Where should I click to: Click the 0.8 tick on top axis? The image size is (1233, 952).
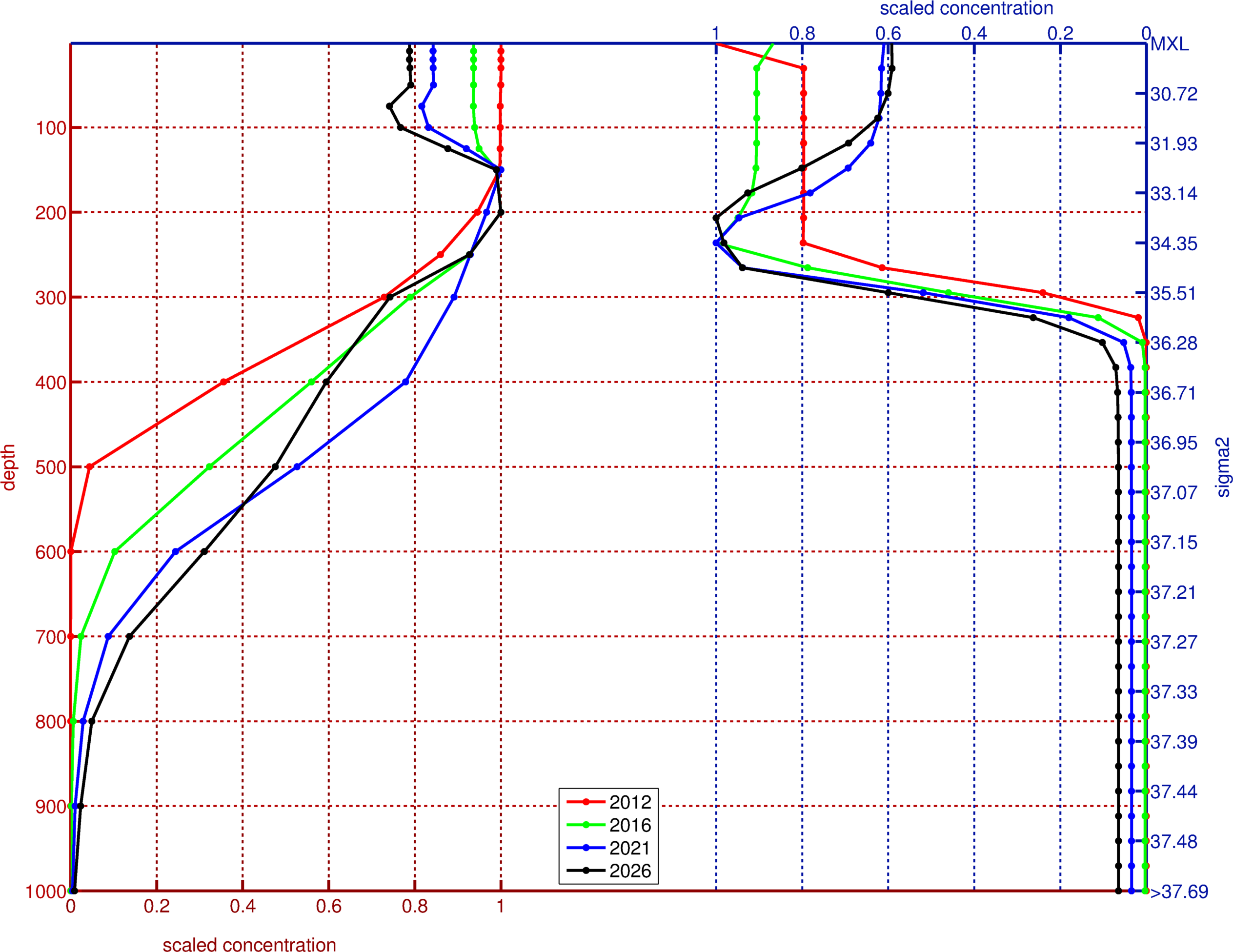click(802, 34)
